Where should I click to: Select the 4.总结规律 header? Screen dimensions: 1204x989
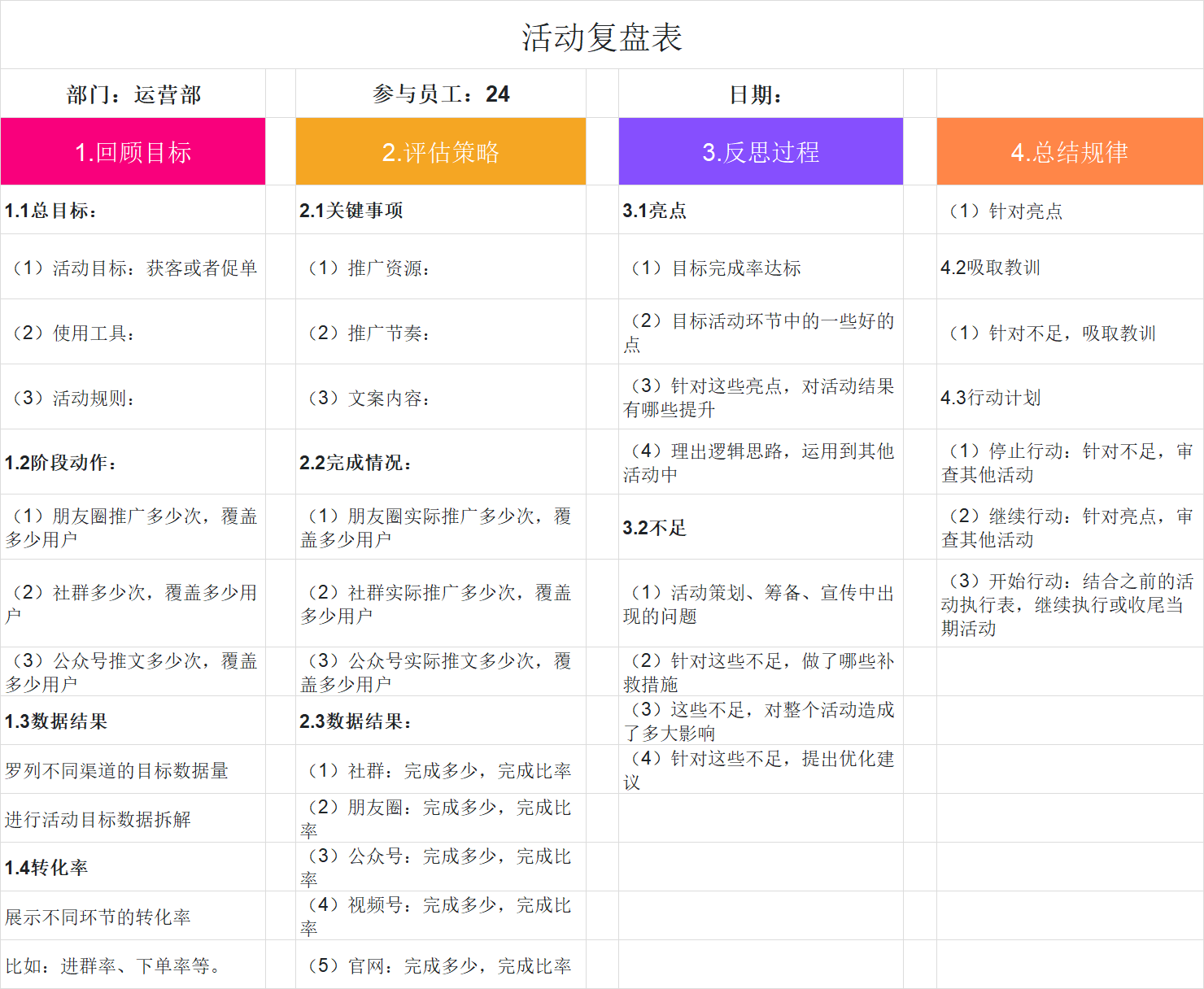click(x=1069, y=151)
